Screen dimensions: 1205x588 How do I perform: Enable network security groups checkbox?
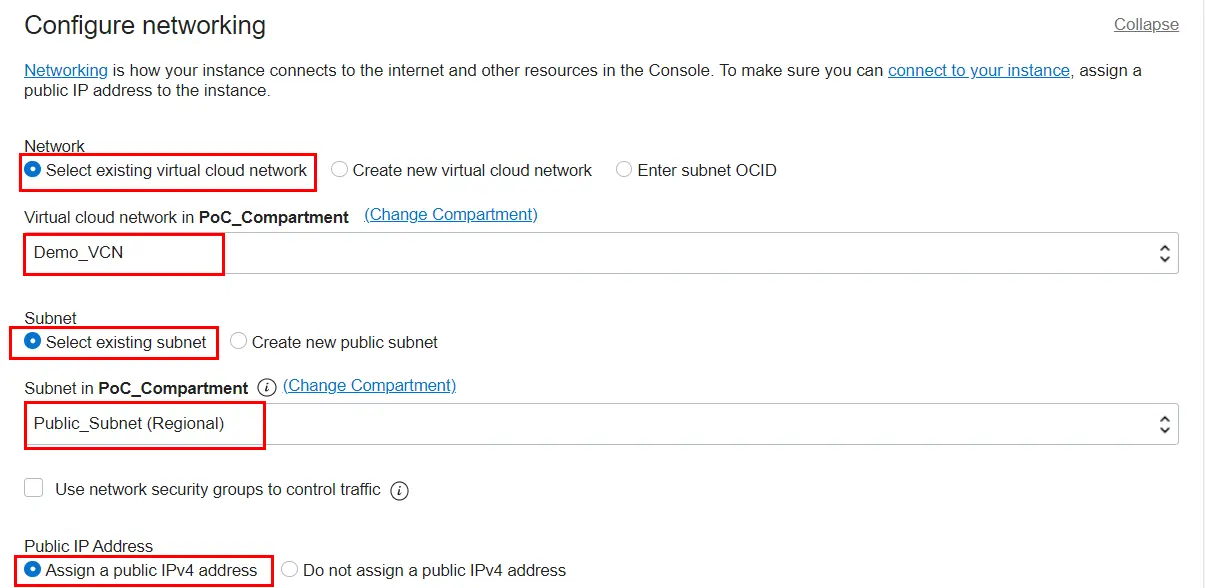(34, 488)
